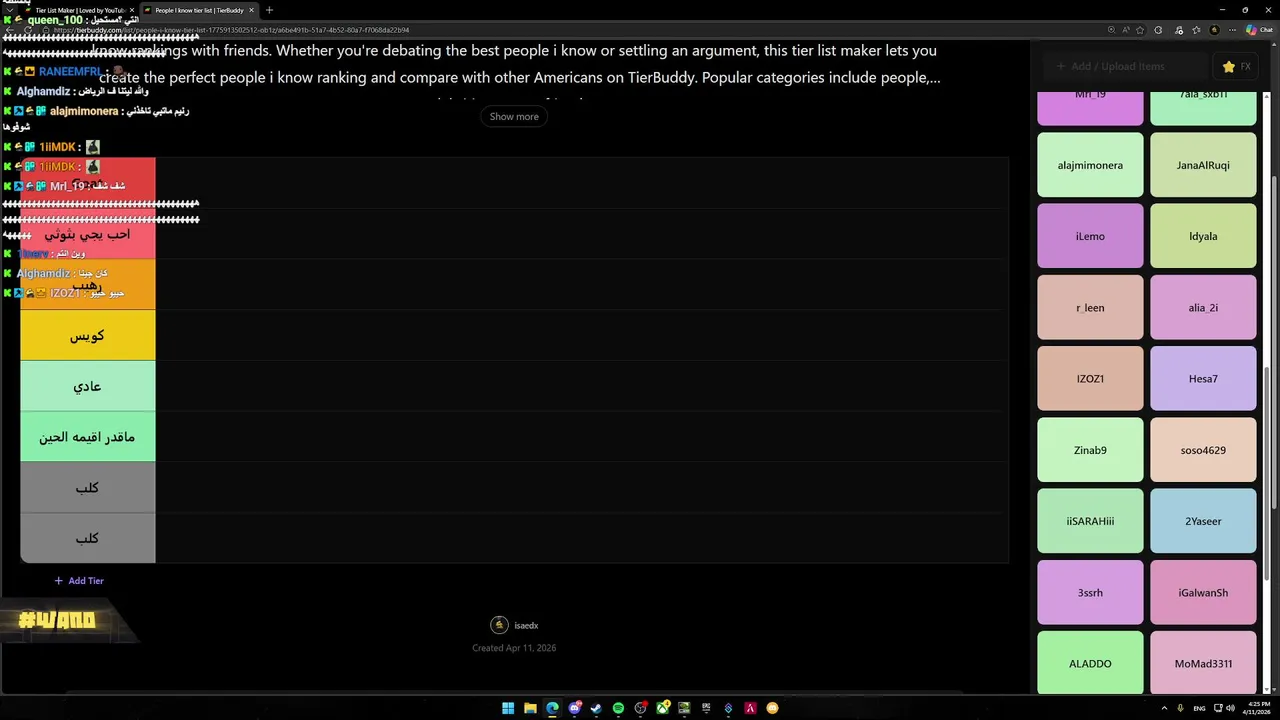Click the browser address bar URL
This screenshot has width=1280, height=720.
232,30
